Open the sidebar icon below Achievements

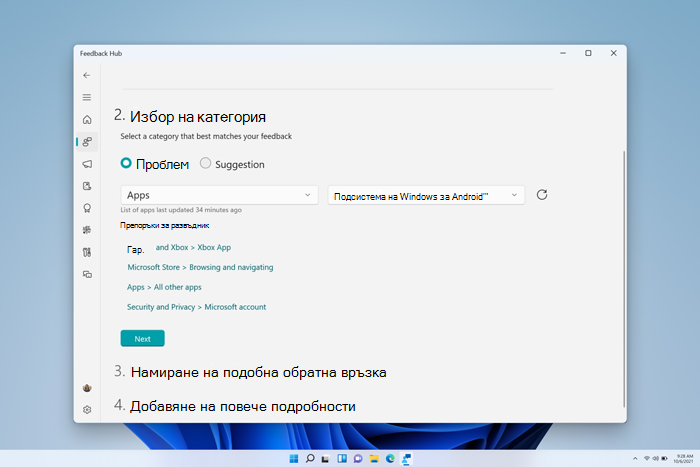tap(87, 230)
